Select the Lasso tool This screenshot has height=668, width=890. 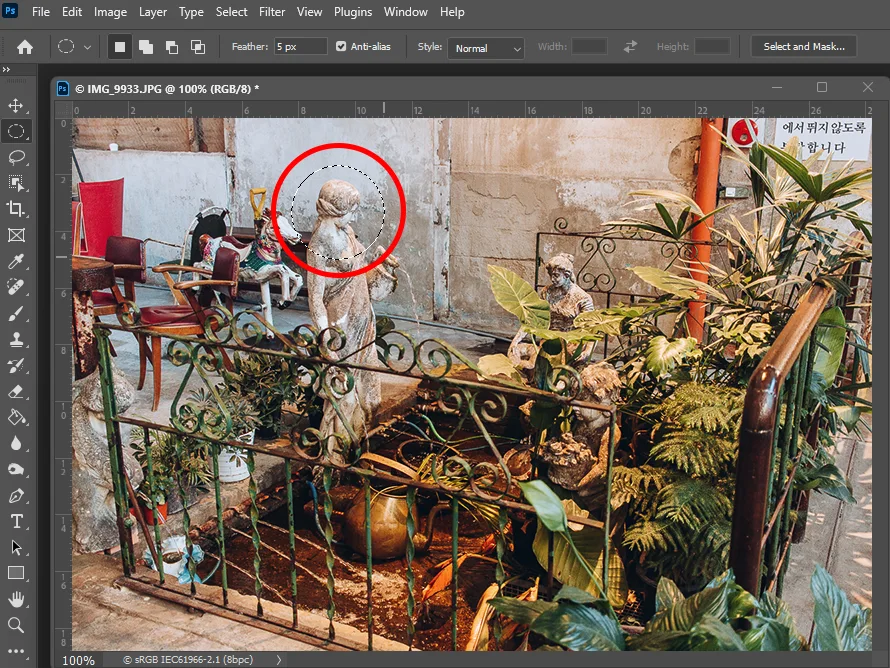(x=16, y=157)
